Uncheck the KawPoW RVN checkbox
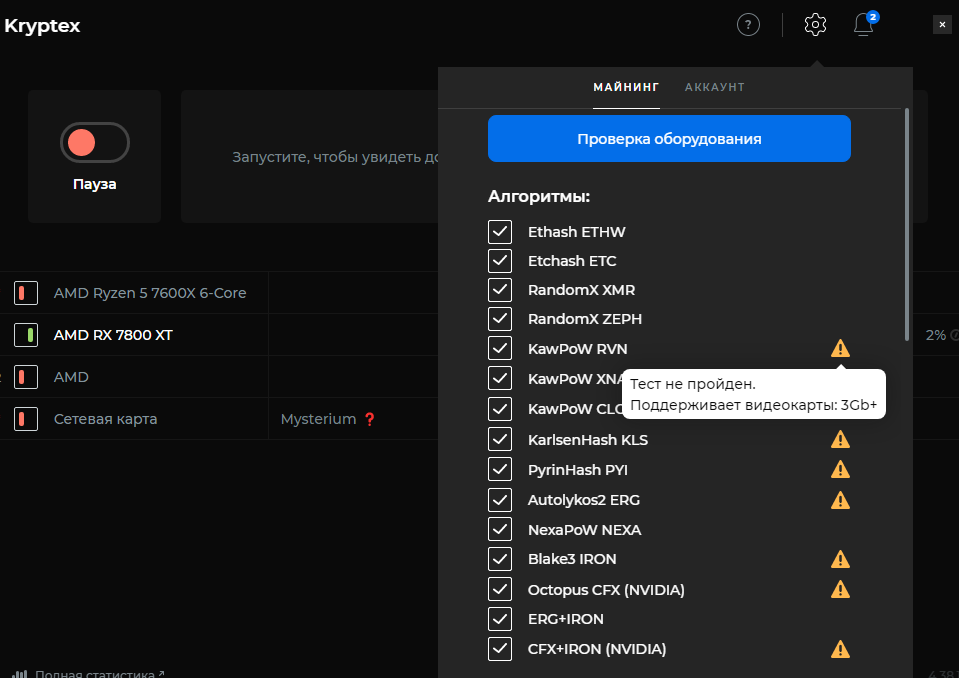 click(x=500, y=348)
